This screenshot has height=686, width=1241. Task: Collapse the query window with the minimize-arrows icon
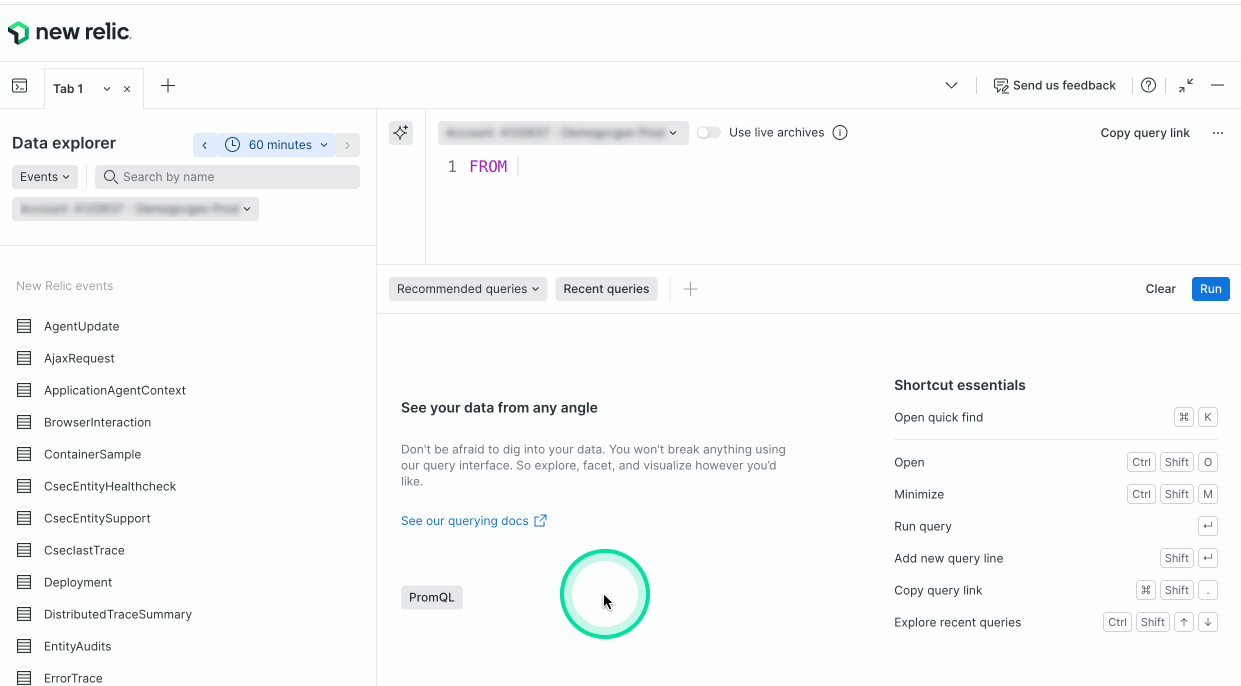pos(1185,86)
